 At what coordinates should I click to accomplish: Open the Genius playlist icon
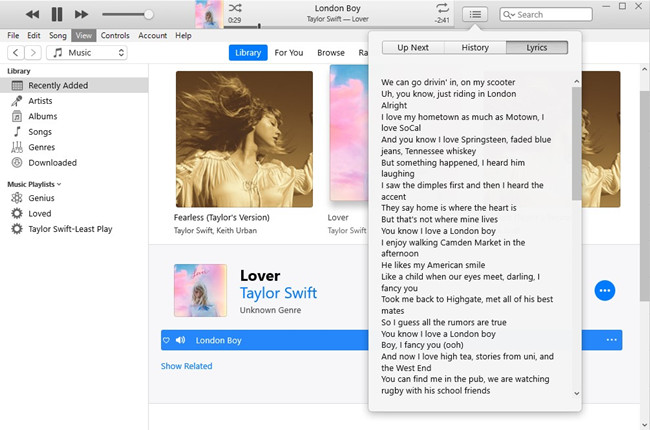pos(17,198)
